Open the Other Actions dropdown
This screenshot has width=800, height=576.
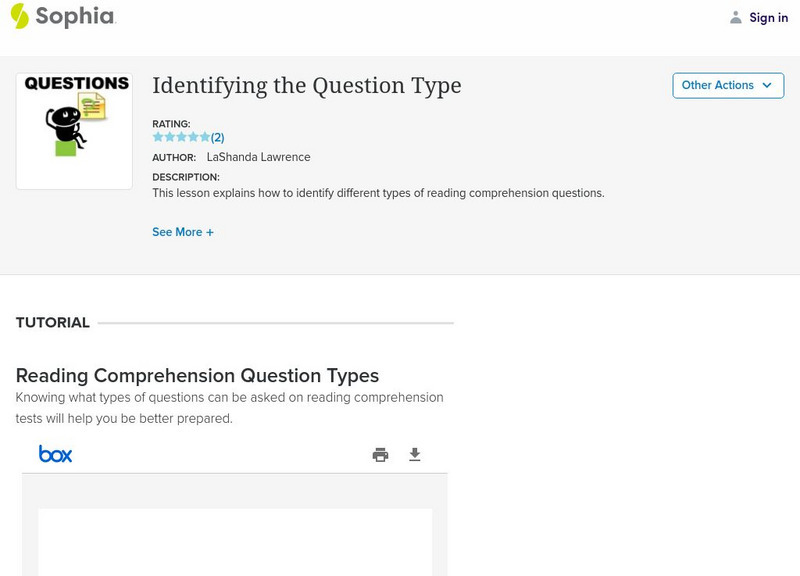point(728,85)
